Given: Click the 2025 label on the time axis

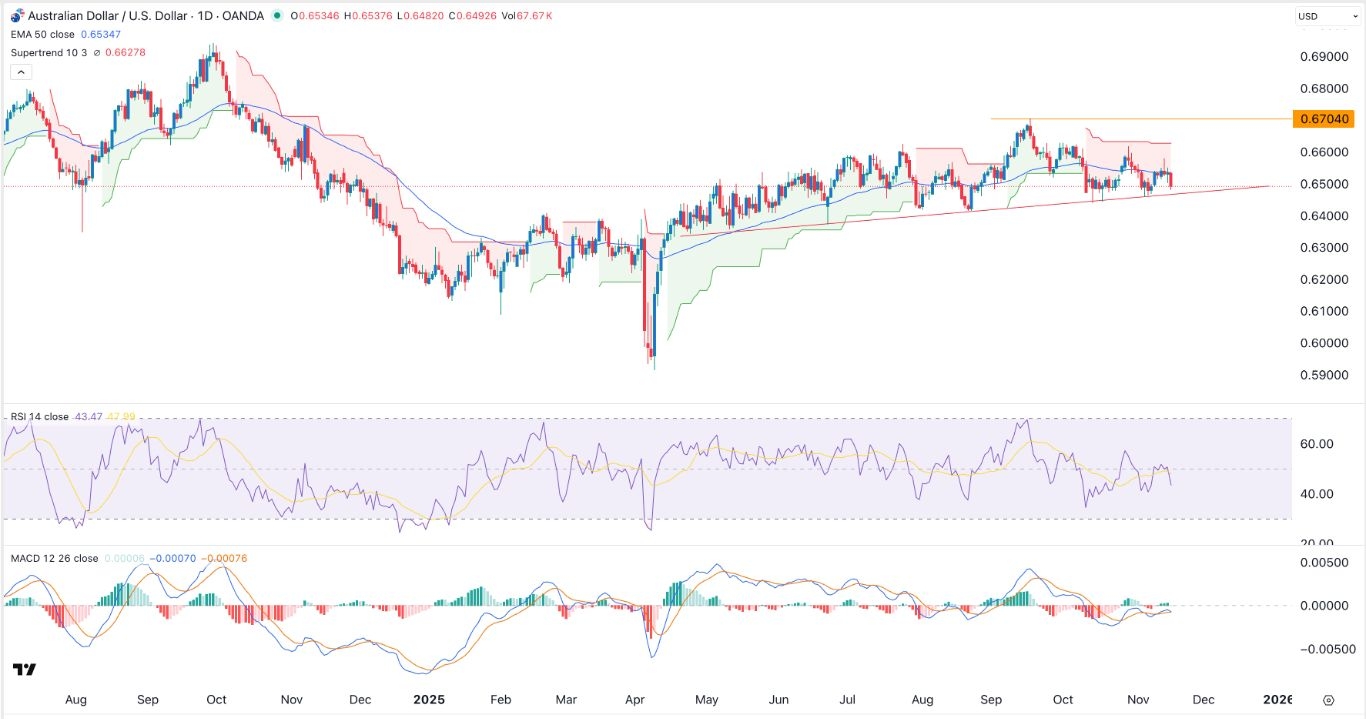Looking at the screenshot, I should click(x=429, y=700).
